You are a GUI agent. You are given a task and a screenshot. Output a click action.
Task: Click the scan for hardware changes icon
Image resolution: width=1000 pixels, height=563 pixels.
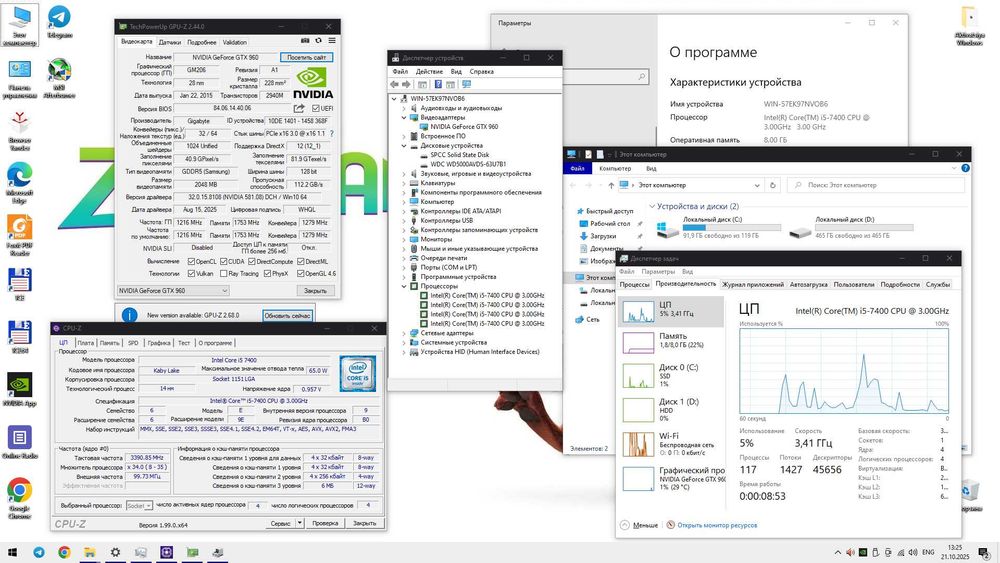[467, 84]
